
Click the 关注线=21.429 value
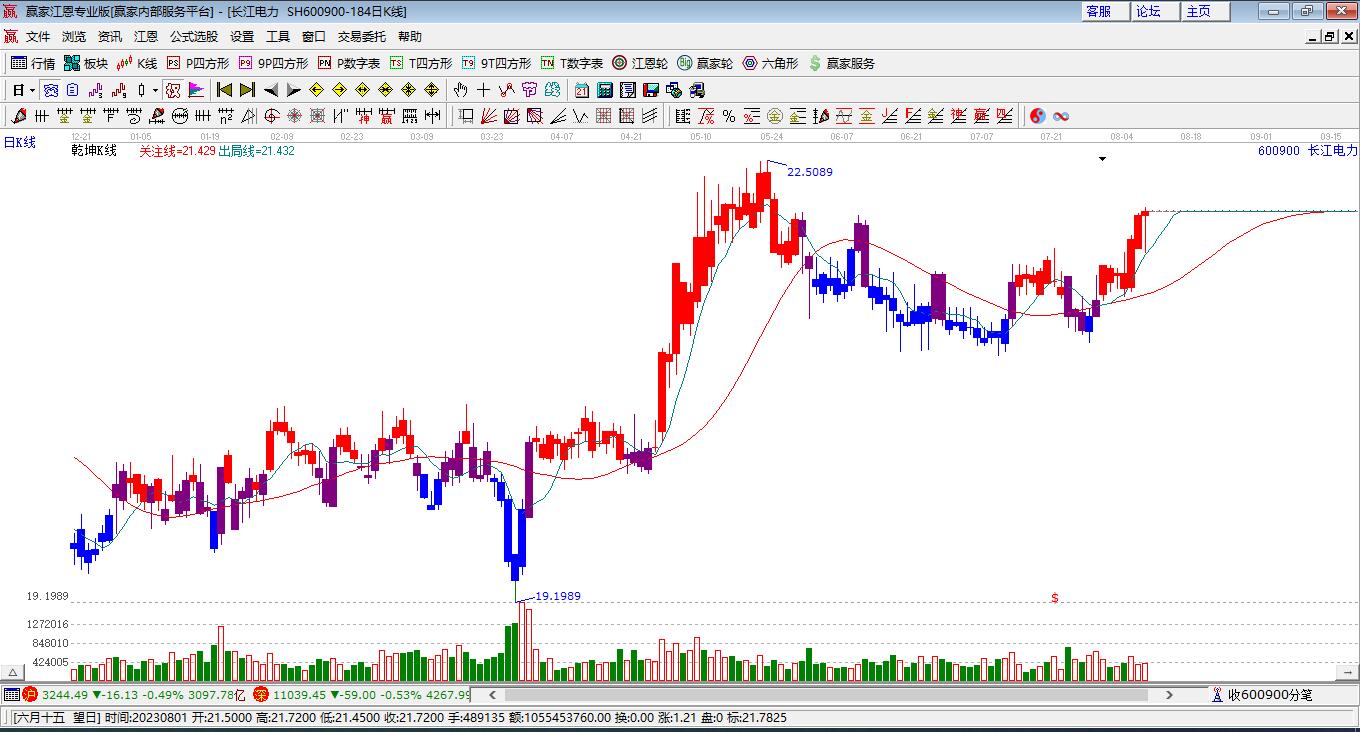tap(177, 151)
